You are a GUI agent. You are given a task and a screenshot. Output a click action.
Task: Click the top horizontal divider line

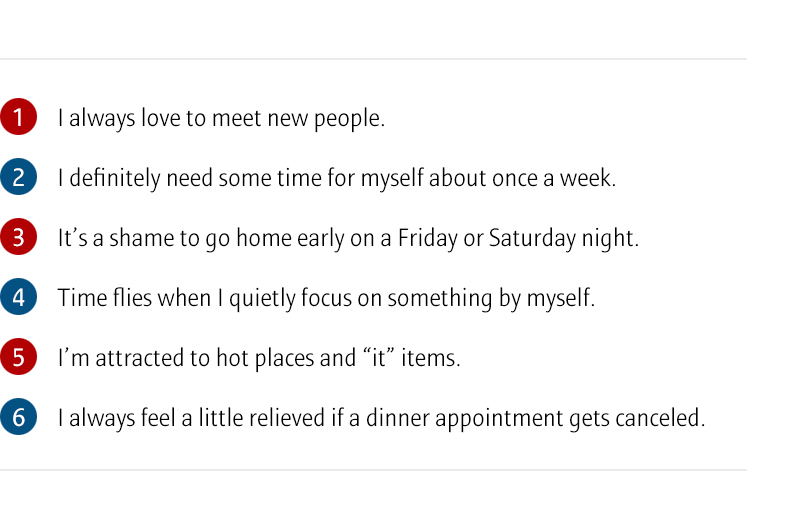(x=373, y=59)
